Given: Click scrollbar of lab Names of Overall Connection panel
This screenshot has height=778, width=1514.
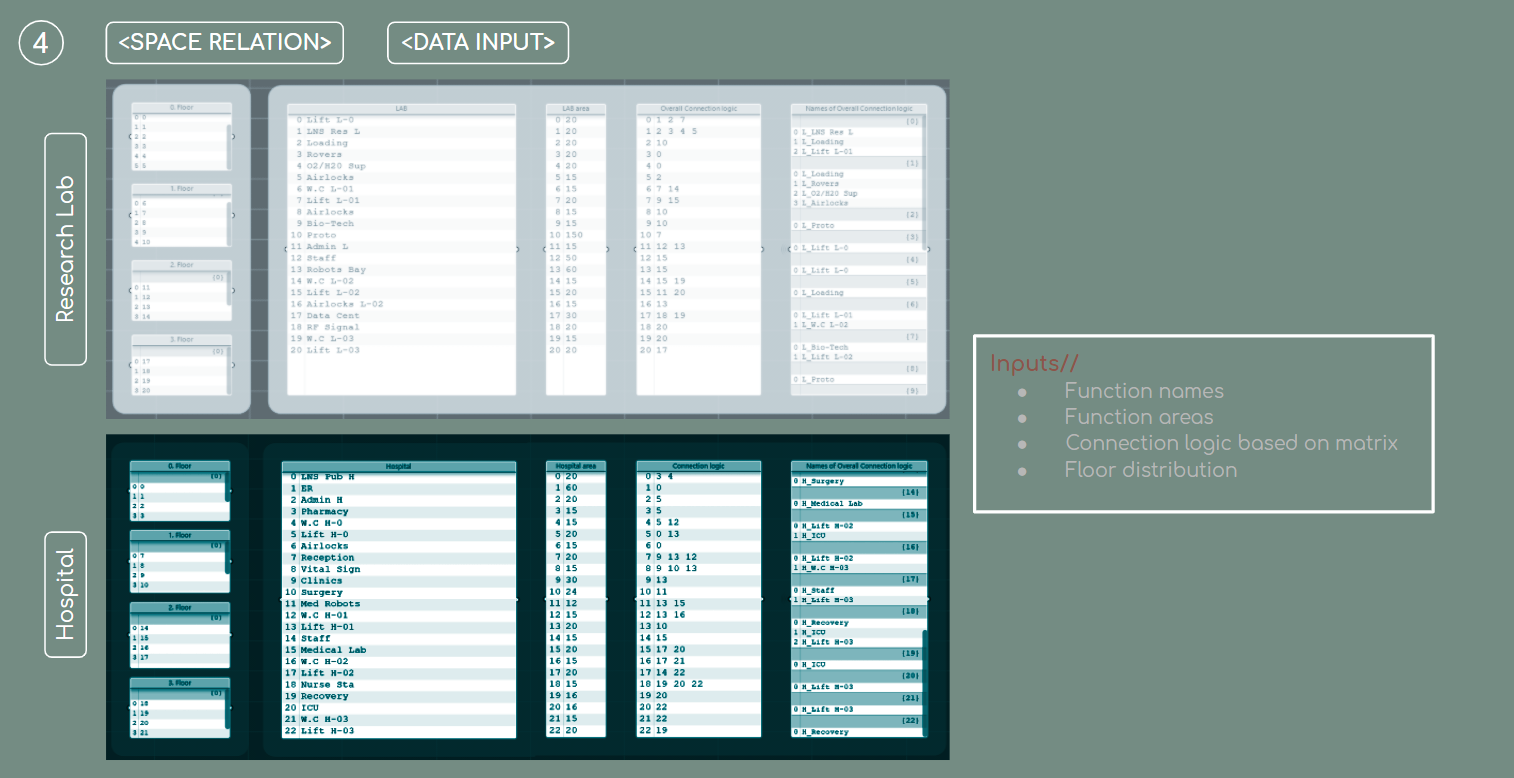Looking at the screenshot, I should [x=923, y=180].
